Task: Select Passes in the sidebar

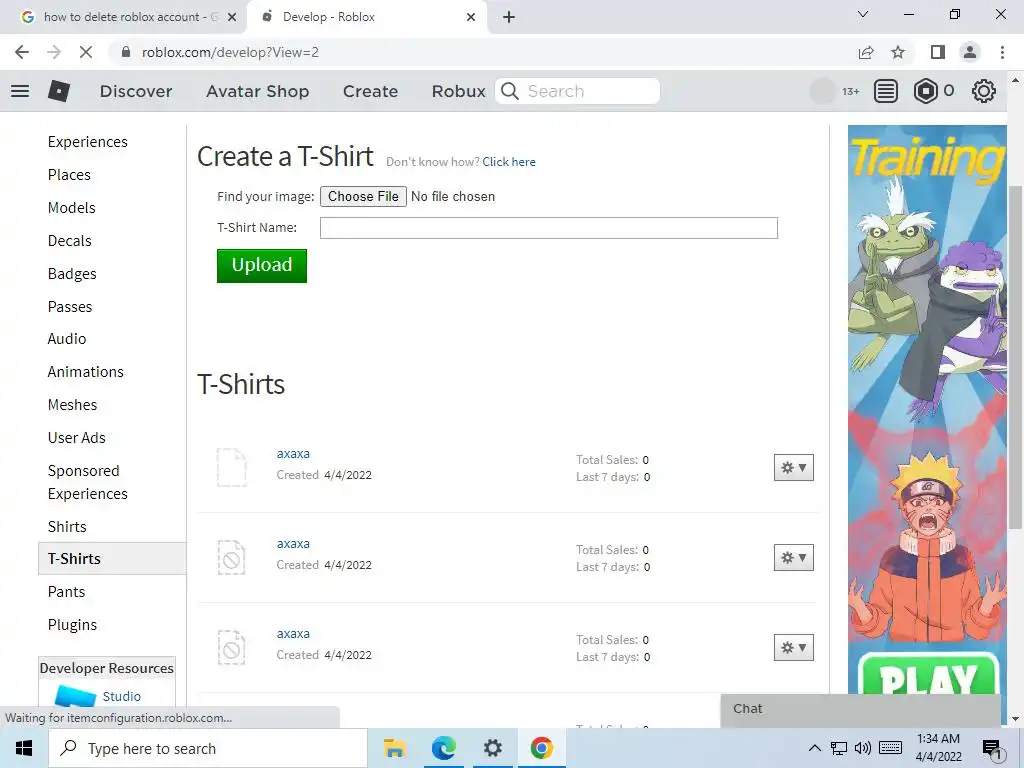Action: [70, 307]
